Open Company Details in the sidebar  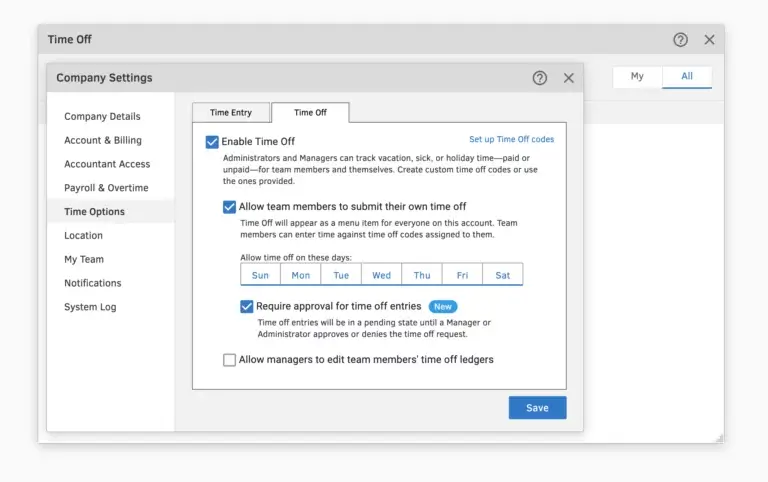102,117
